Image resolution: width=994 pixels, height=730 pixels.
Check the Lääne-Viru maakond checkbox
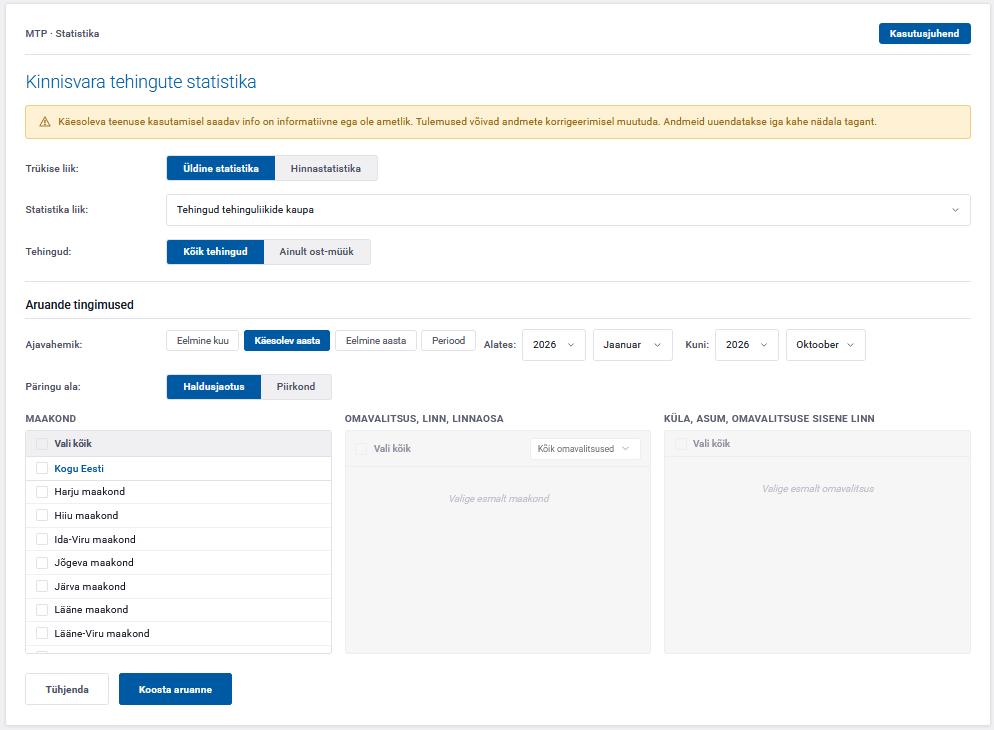[42, 633]
